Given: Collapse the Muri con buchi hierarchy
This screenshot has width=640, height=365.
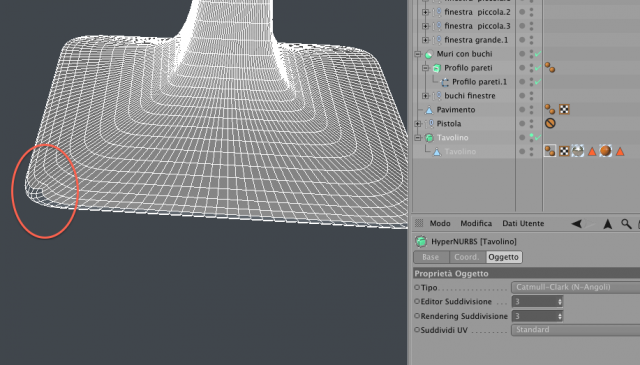Looking at the screenshot, I should tap(418, 54).
